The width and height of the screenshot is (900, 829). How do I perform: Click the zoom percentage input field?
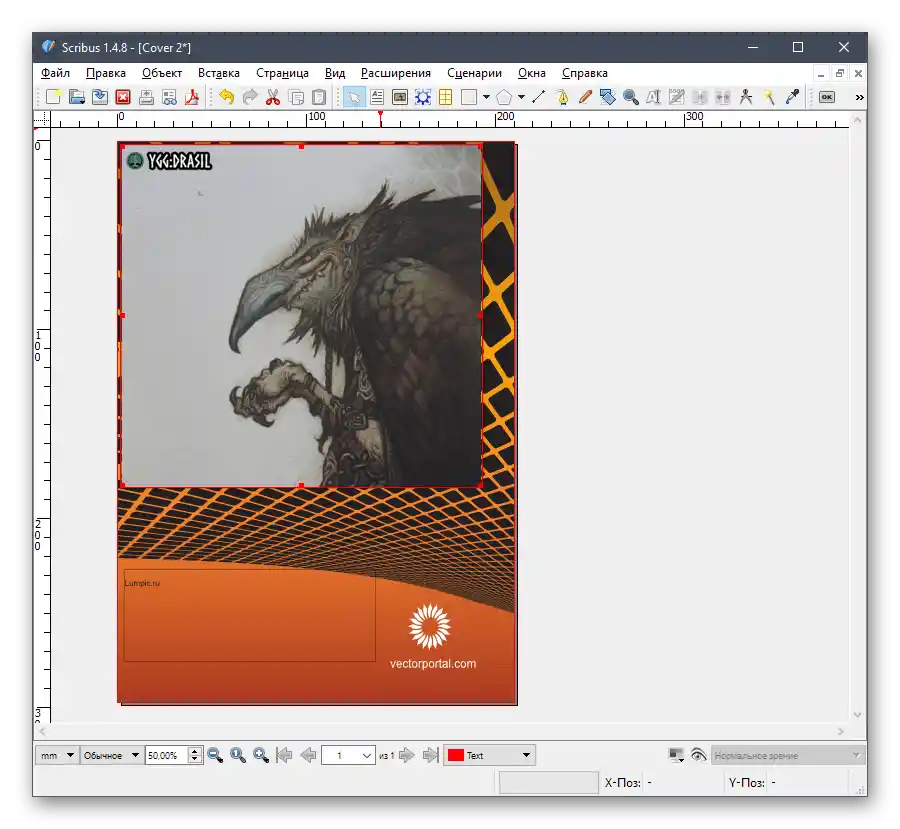pos(166,755)
